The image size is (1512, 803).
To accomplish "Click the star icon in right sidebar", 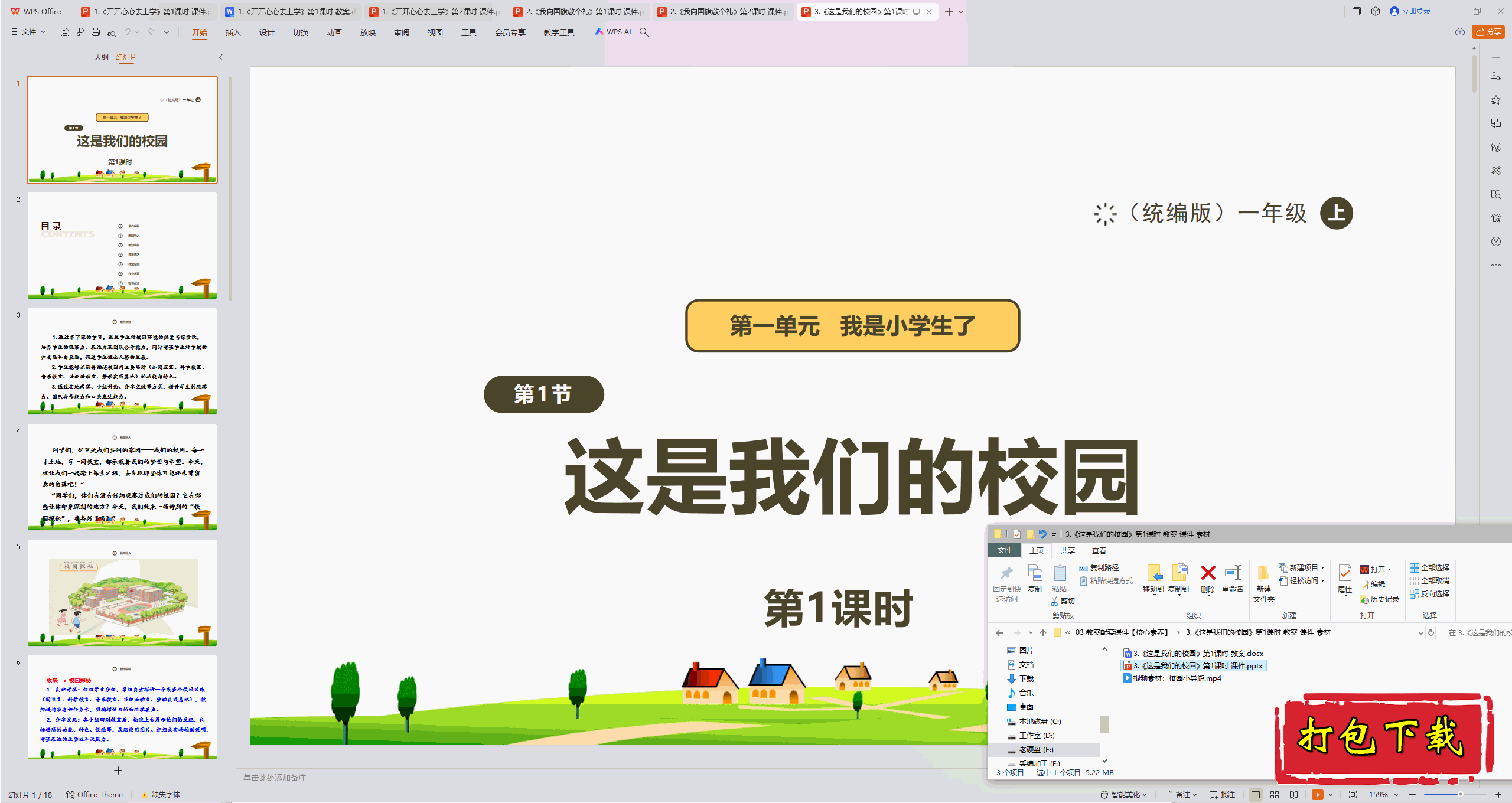I will [1496, 100].
